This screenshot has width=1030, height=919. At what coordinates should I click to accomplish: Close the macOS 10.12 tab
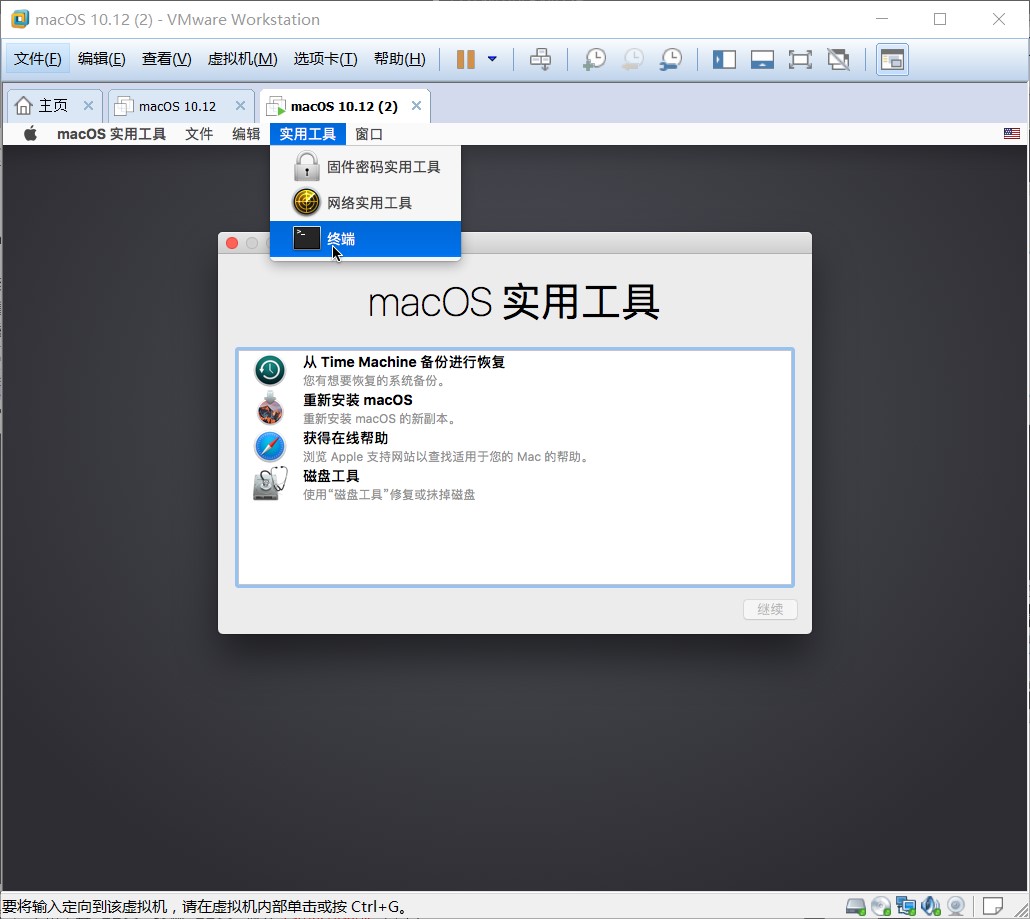click(x=240, y=106)
